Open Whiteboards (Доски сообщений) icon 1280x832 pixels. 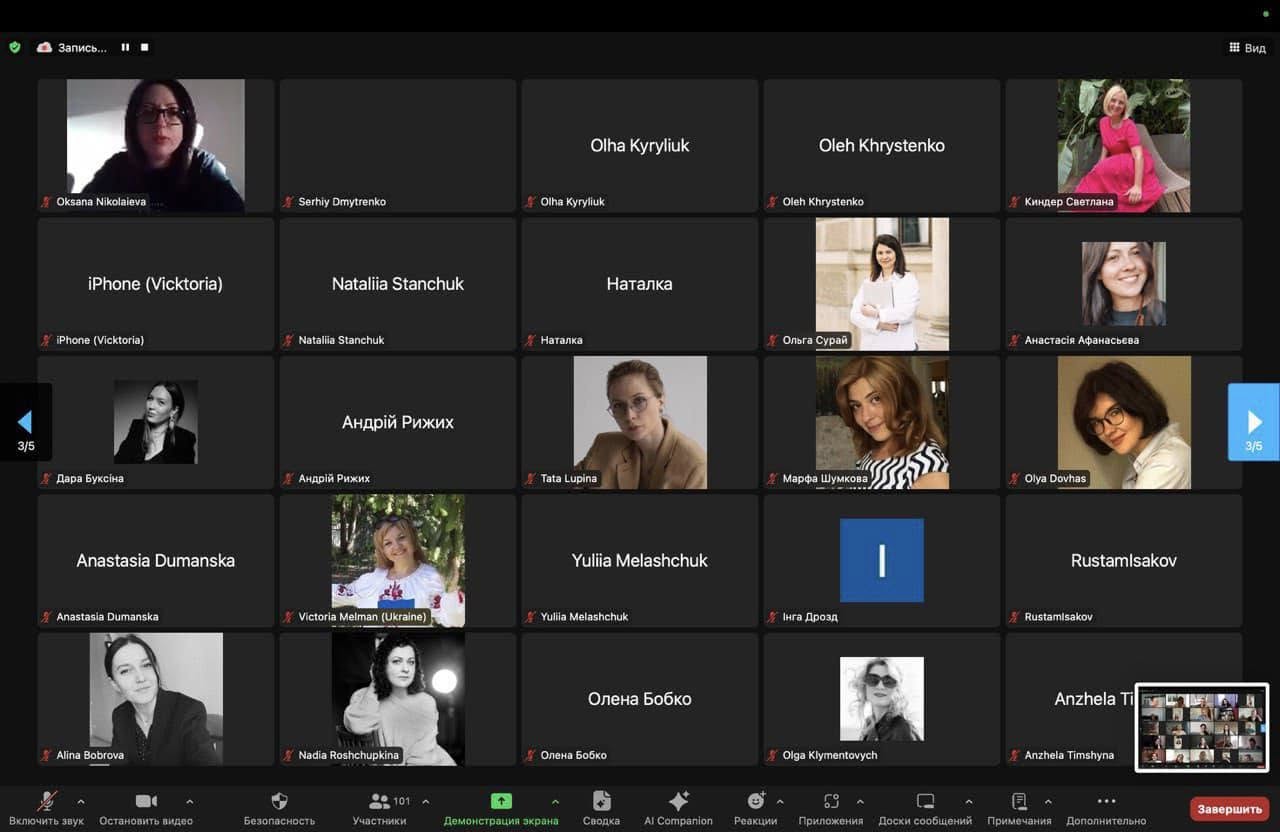[x=925, y=802]
